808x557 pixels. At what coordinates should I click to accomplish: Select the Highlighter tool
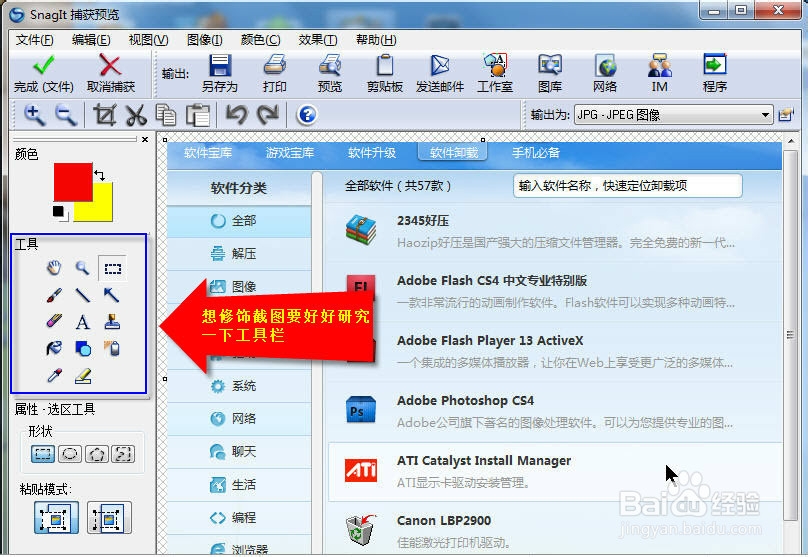(x=83, y=376)
